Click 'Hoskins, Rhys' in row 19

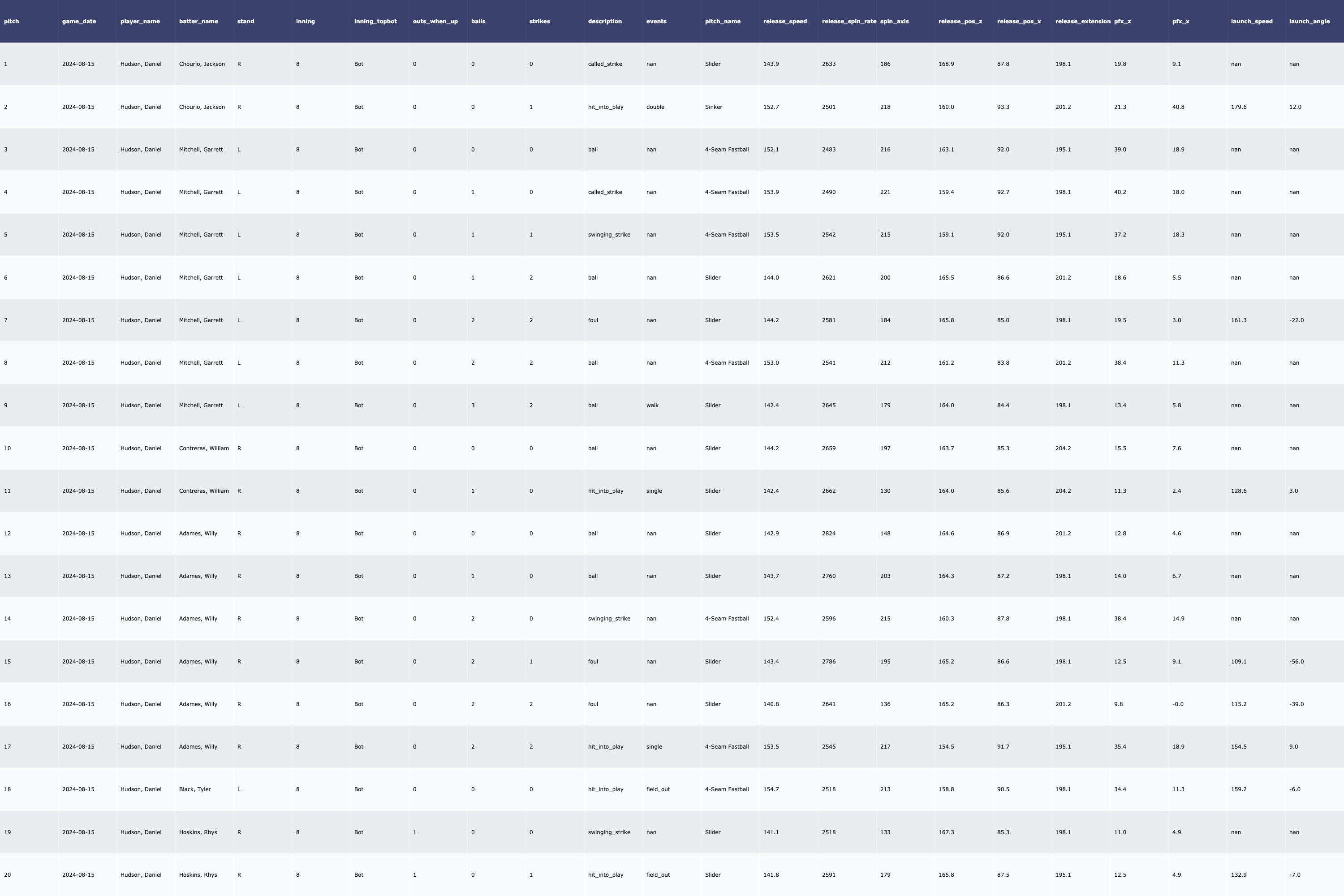(x=198, y=832)
